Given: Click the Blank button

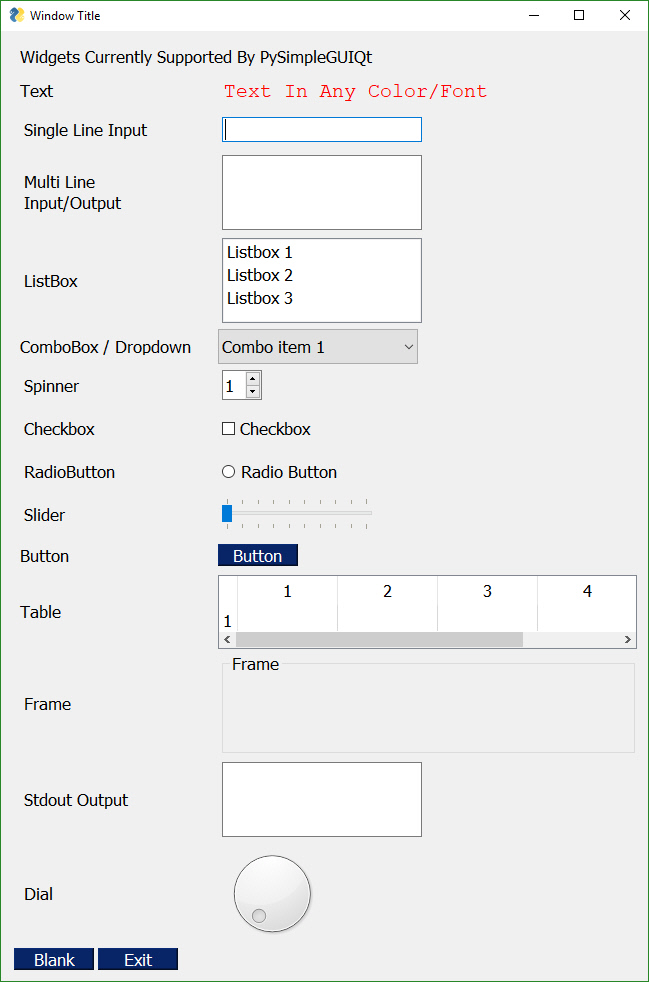Looking at the screenshot, I should point(54,959).
